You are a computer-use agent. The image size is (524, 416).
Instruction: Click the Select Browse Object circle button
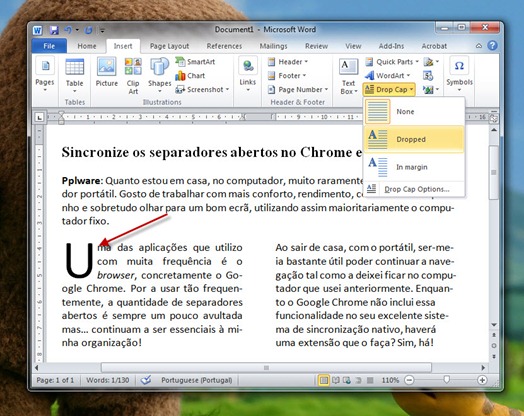[x=494, y=345]
